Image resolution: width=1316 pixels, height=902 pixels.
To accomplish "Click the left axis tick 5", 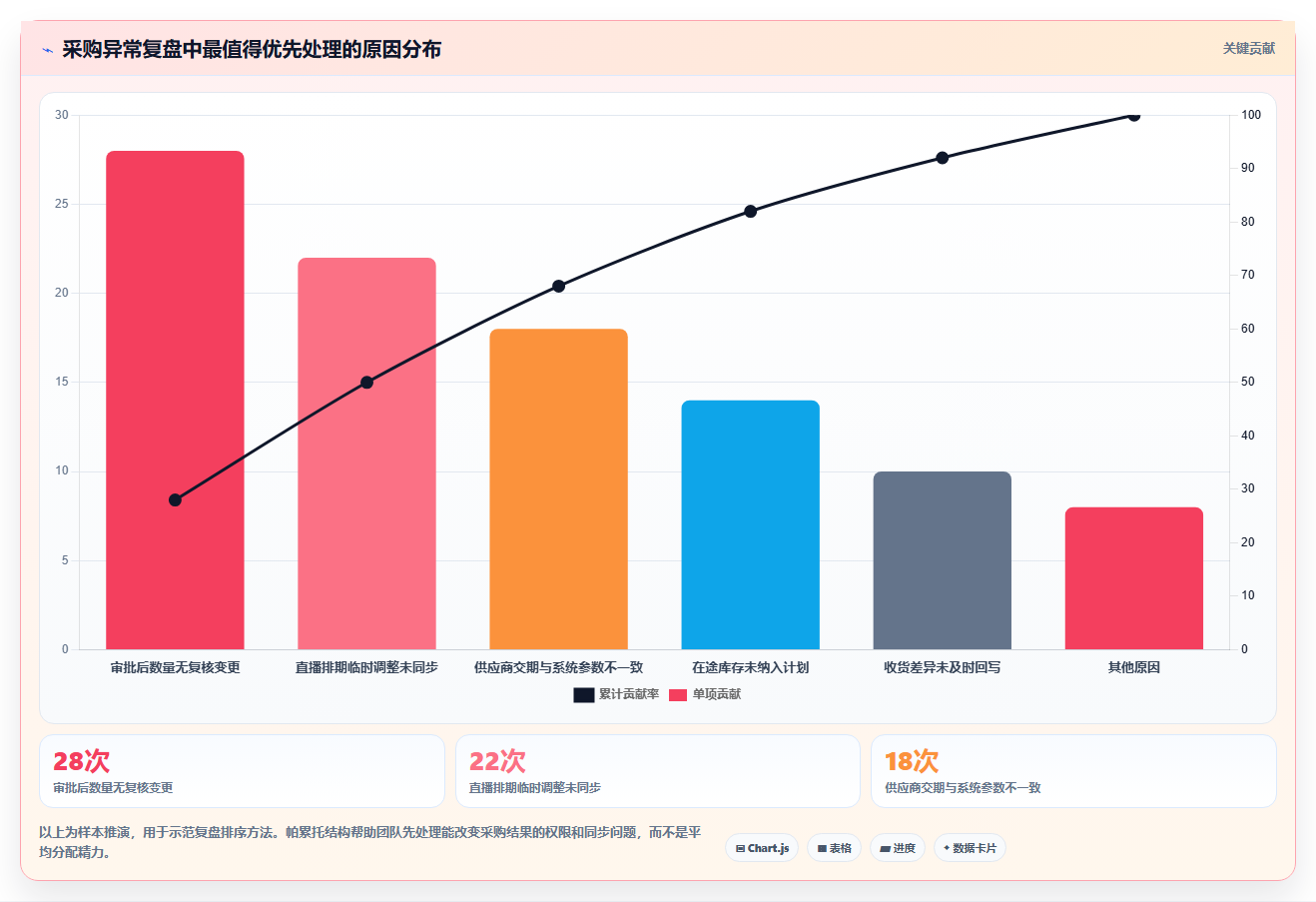I will coord(65,560).
